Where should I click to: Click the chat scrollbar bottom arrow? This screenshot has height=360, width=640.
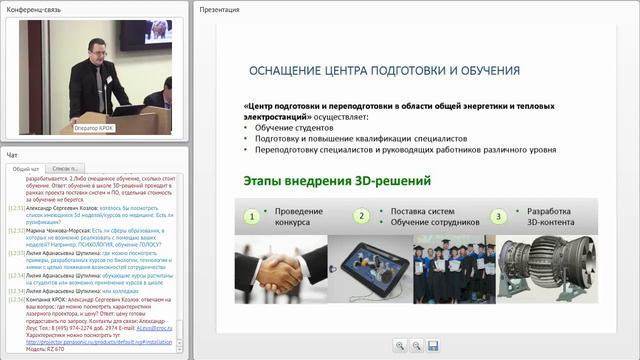(179, 349)
